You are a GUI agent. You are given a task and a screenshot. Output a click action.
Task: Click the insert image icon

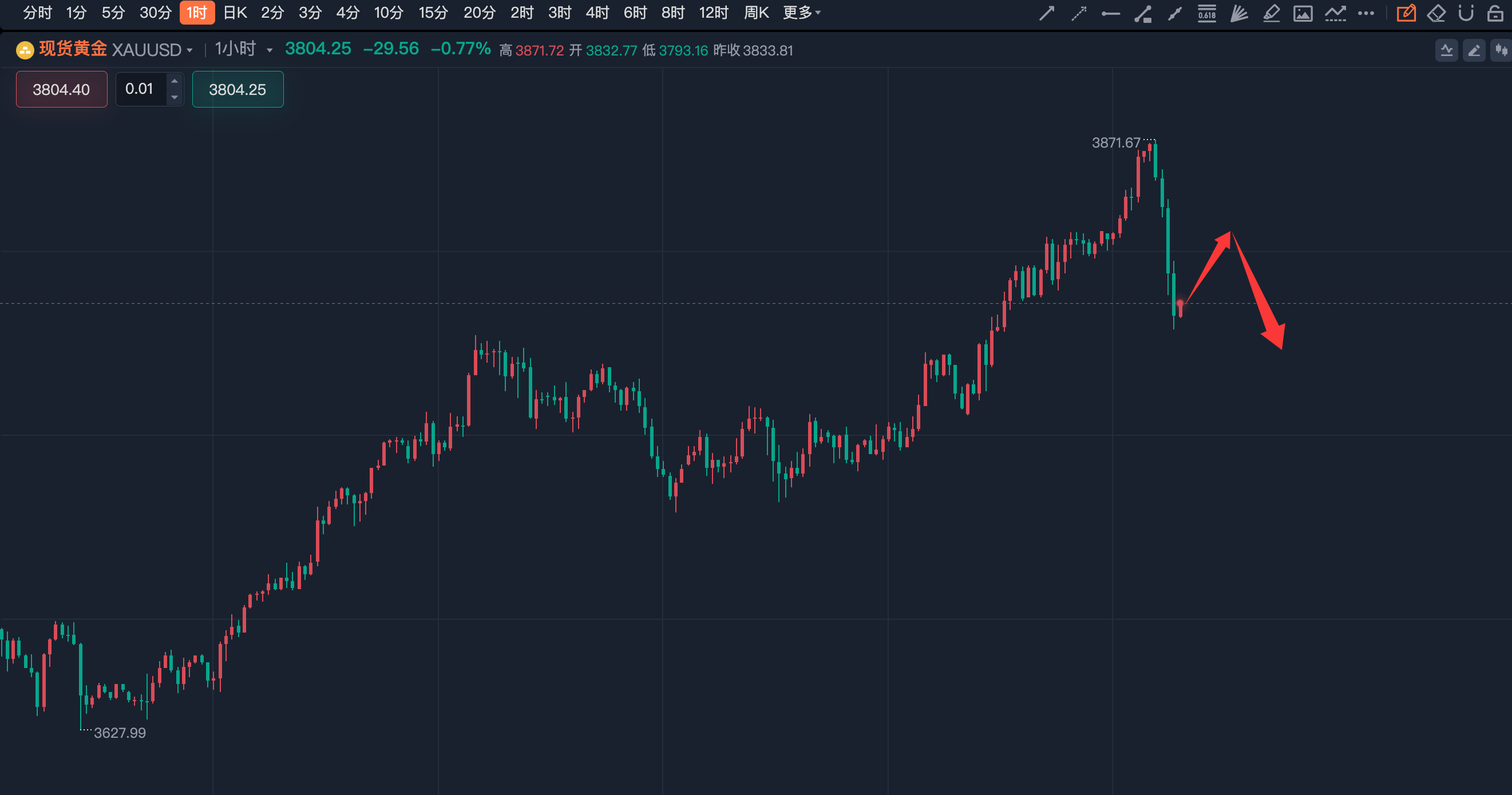(x=1303, y=13)
